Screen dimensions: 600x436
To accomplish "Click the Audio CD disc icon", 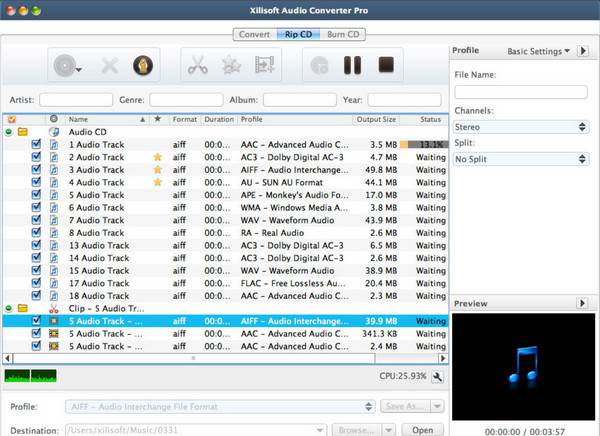I will (x=54, y=132).
